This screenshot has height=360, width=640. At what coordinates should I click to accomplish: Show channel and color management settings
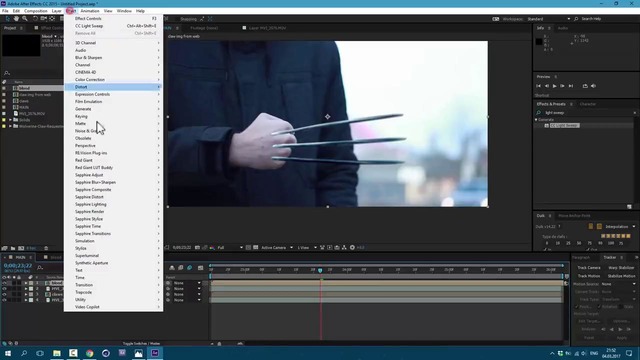212,247
